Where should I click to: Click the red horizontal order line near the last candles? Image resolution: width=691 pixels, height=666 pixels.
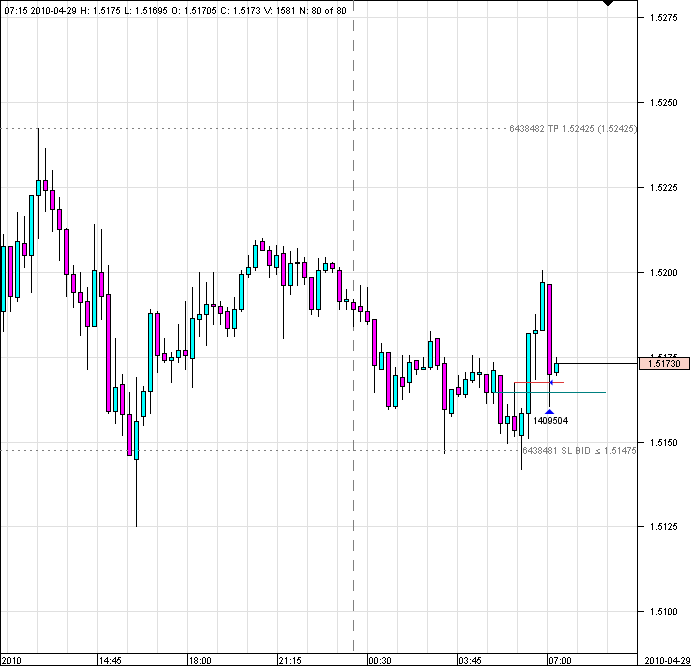pos(539,383)
